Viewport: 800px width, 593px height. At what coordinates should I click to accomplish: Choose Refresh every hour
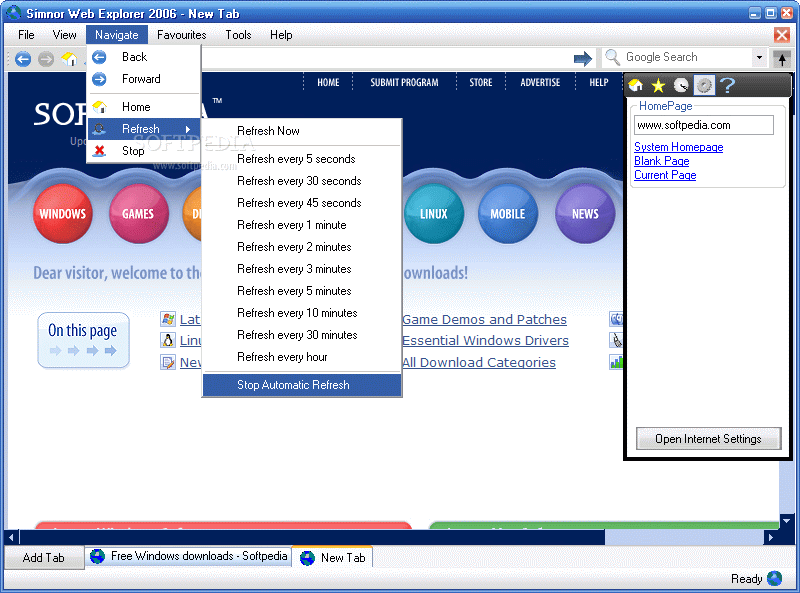click(x=302, y=357)
